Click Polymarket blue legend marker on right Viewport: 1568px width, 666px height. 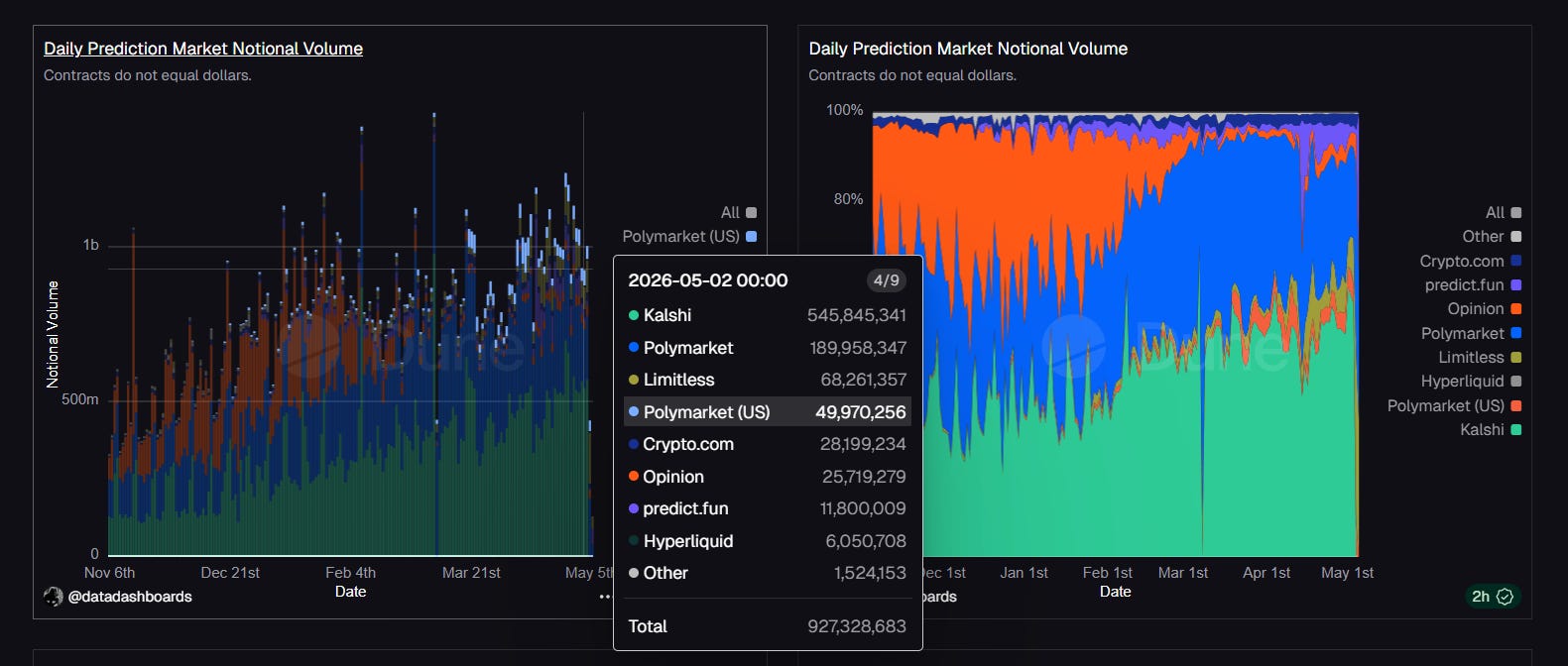(x=1515, y=333)
